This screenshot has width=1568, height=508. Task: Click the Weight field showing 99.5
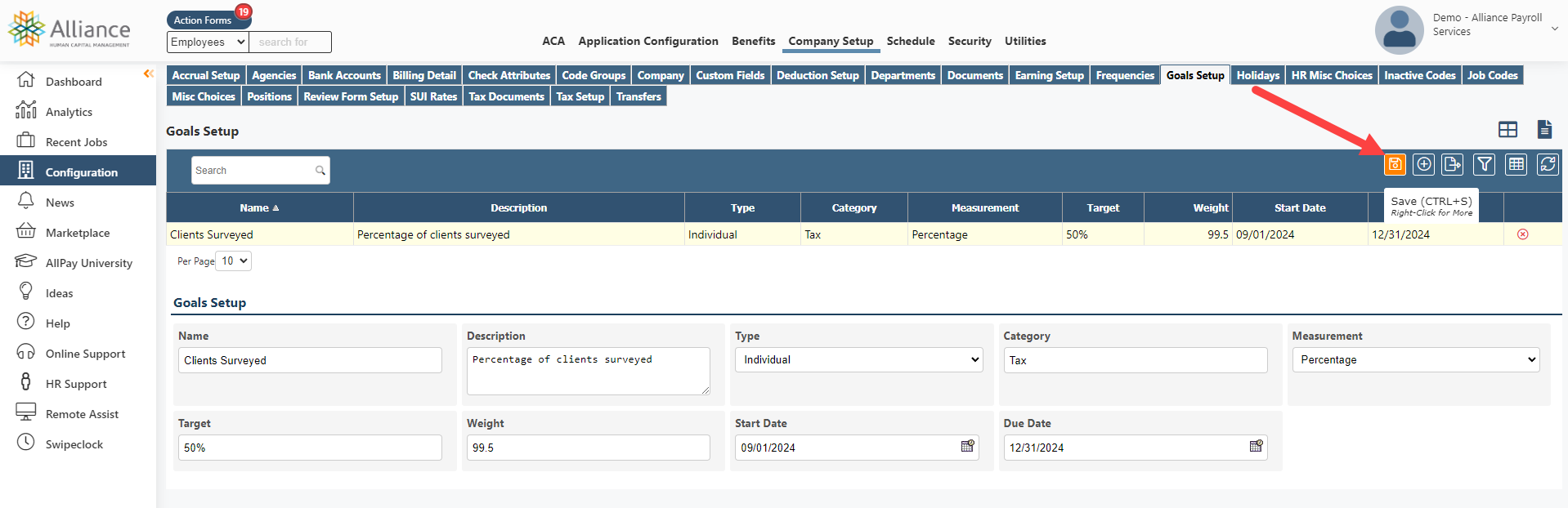(x=589, y=448)
